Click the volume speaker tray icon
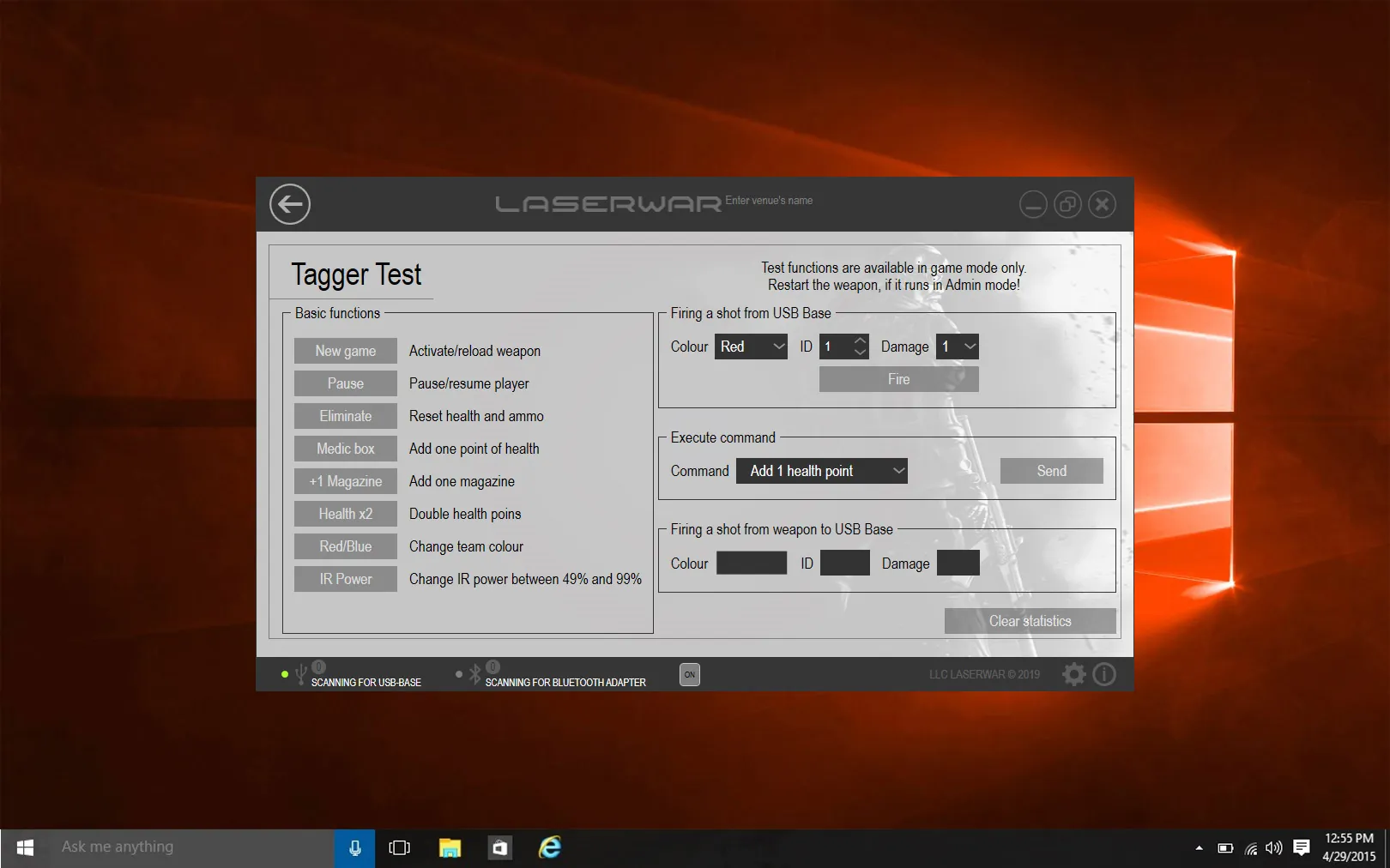1390x868 pixels. pos(1274,847)
